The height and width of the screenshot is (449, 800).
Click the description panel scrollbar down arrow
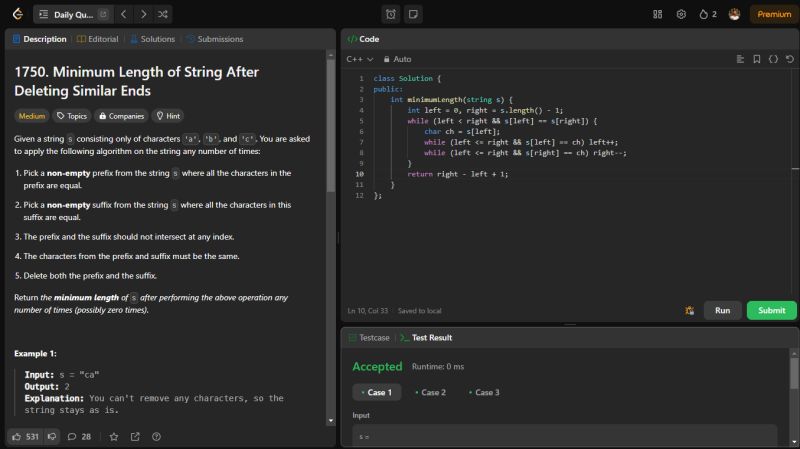pos(331,421)
